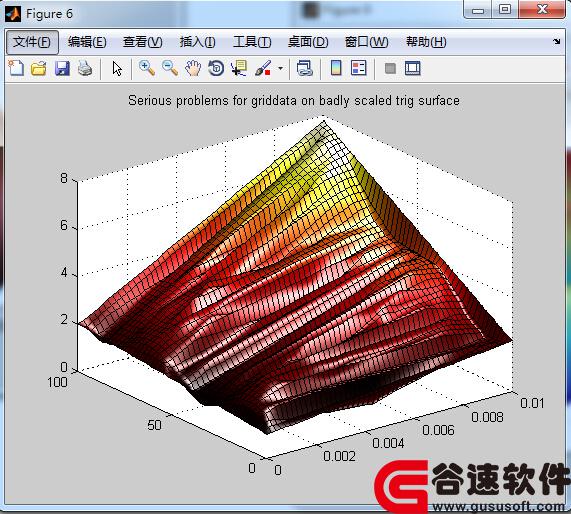
Task: Insert Colorbar from the toolbar
Action: coord(336,68)
